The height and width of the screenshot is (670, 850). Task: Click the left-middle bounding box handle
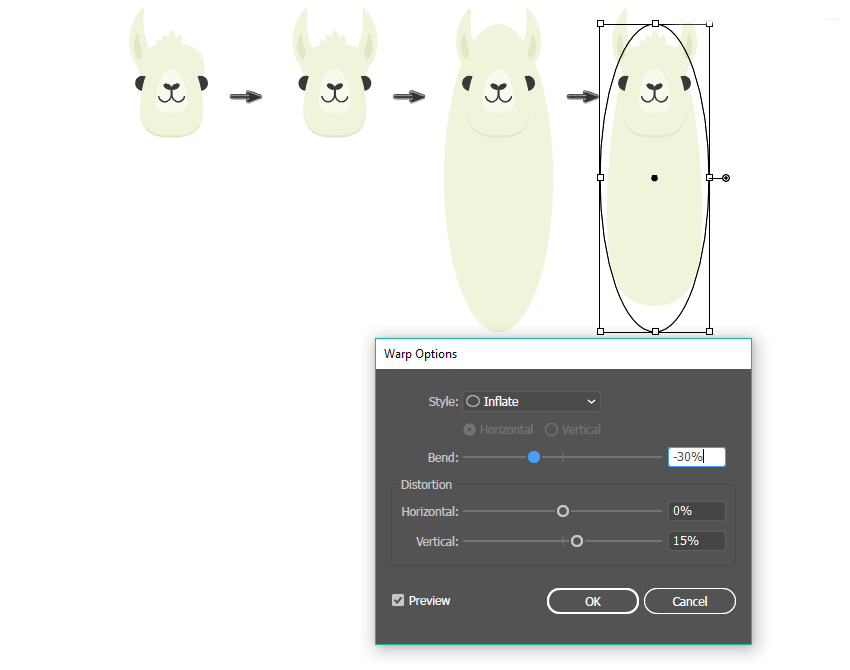click(x=600, y=177)
